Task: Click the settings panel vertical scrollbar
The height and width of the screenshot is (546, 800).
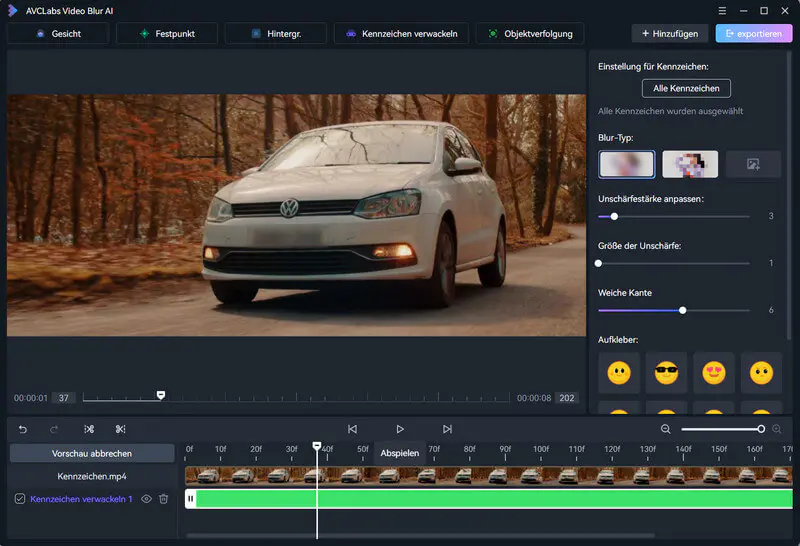Action: (x=789, y=196)
